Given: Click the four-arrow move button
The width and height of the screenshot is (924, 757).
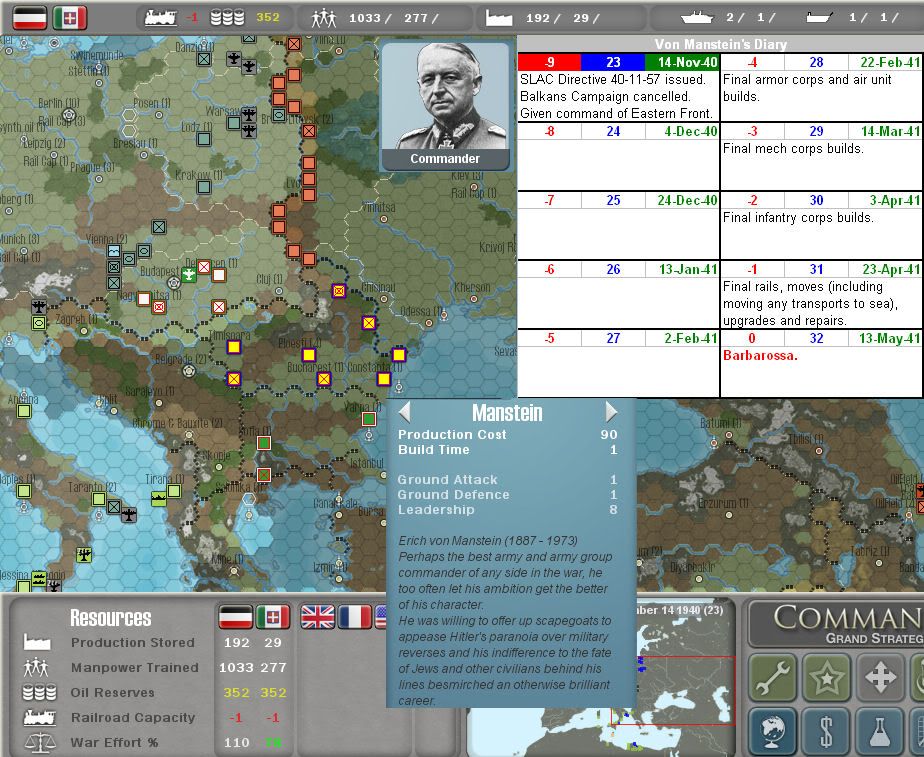Looking at the screenshot, I should (x=880, y=677).
